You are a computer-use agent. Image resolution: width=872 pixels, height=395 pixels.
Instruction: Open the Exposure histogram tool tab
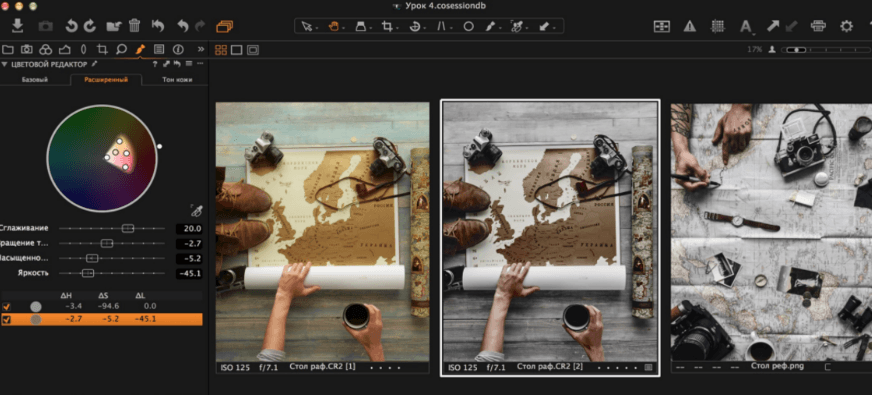[x=65, y=49]
